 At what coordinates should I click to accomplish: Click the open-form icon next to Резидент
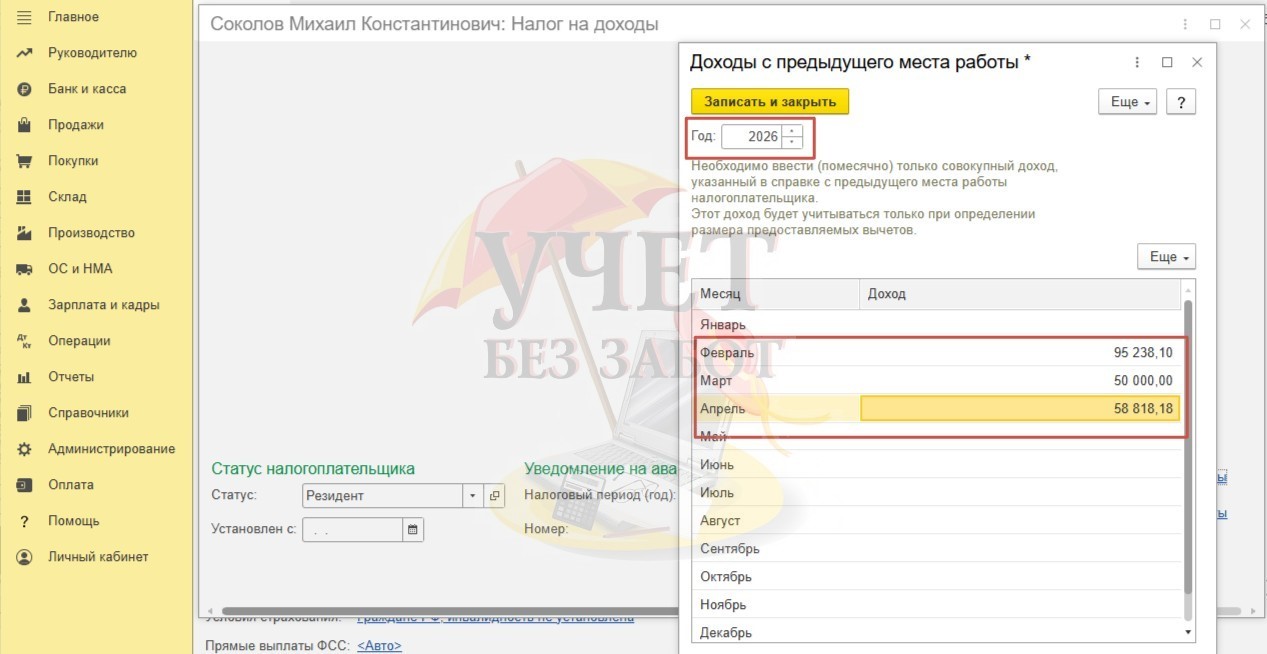click(x=495, y=496)
